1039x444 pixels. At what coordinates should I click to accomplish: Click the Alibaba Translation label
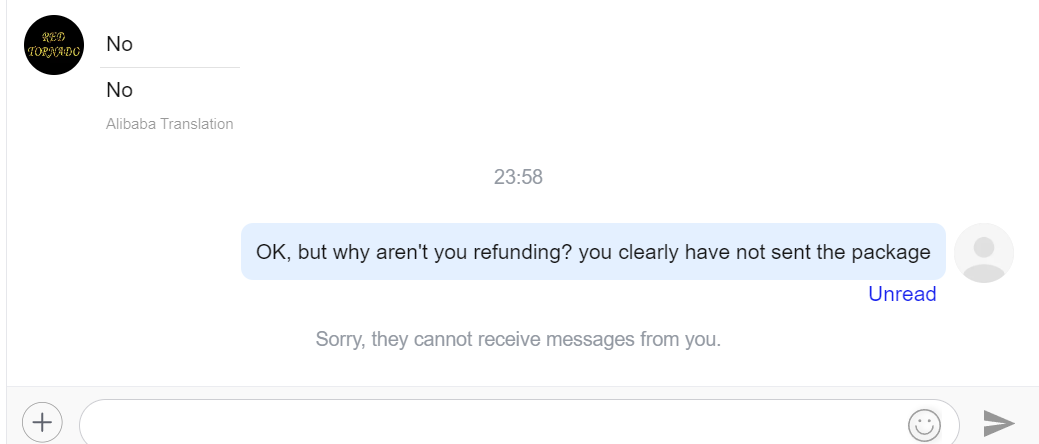tap(170, 124)
